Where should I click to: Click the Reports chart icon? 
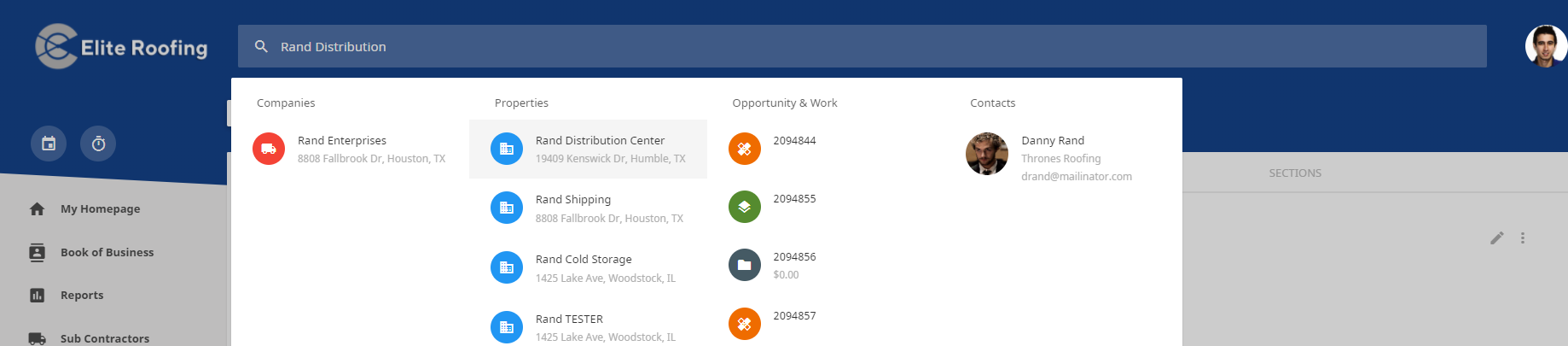tap(37, 295)
